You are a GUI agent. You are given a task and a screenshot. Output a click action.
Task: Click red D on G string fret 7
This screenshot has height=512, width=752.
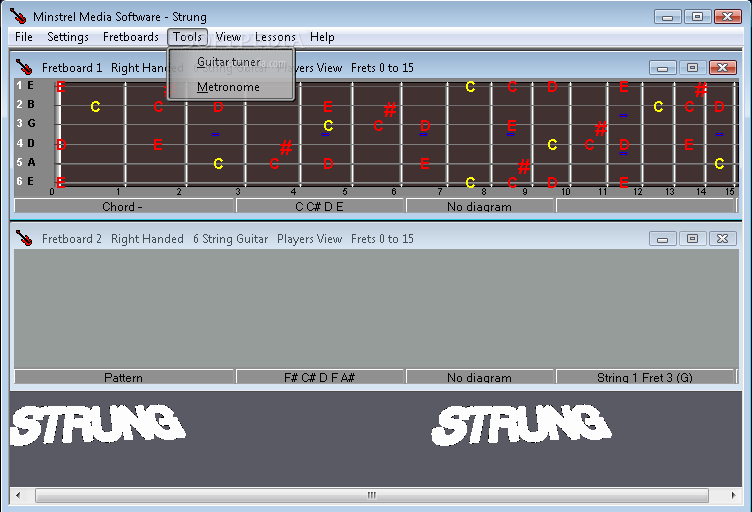pyautogui.click(x=425, y=126)
